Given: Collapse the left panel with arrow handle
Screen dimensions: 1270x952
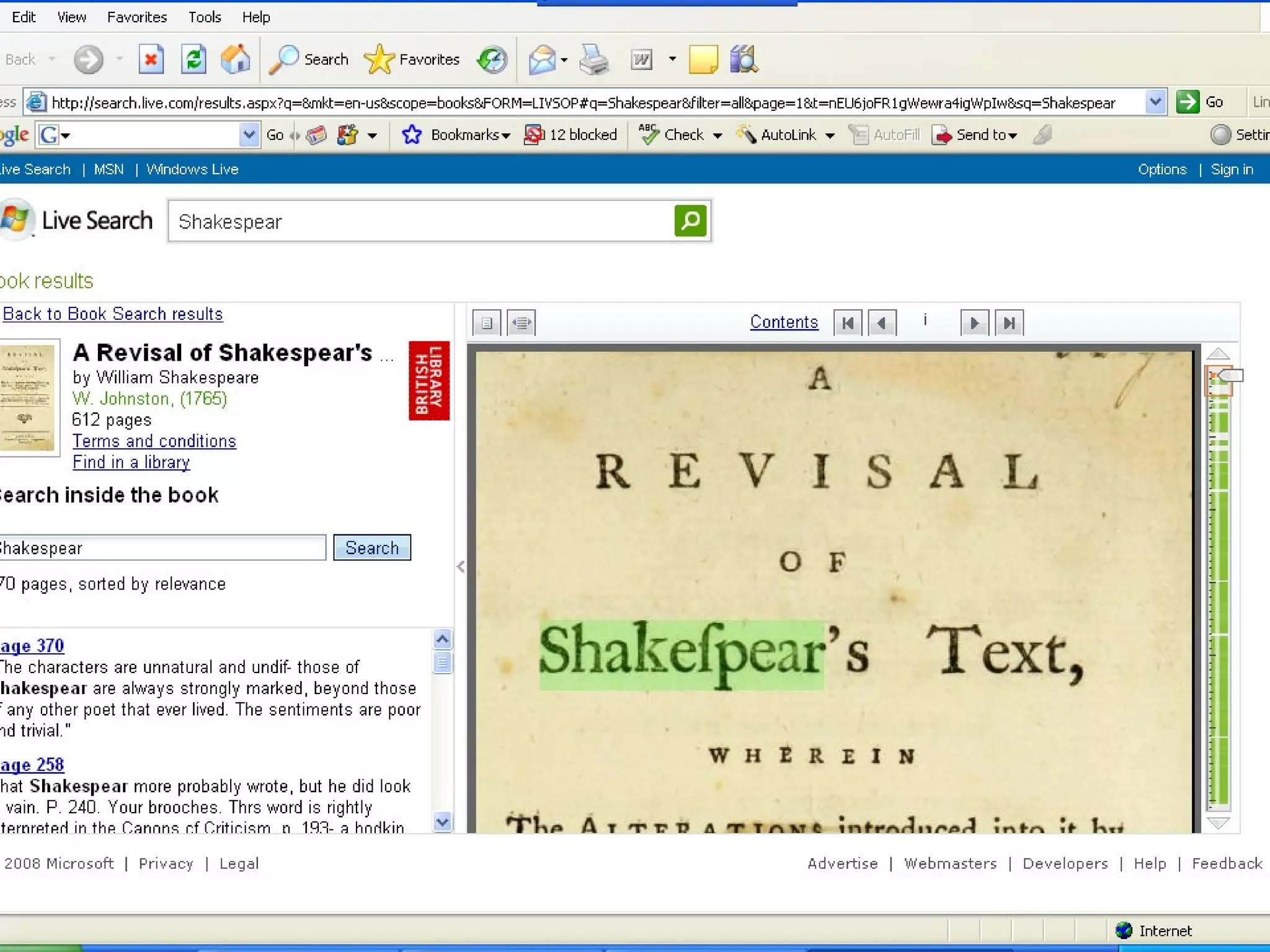Looking at the screenshot, I should pyautogui.click(x=461, y=566).
